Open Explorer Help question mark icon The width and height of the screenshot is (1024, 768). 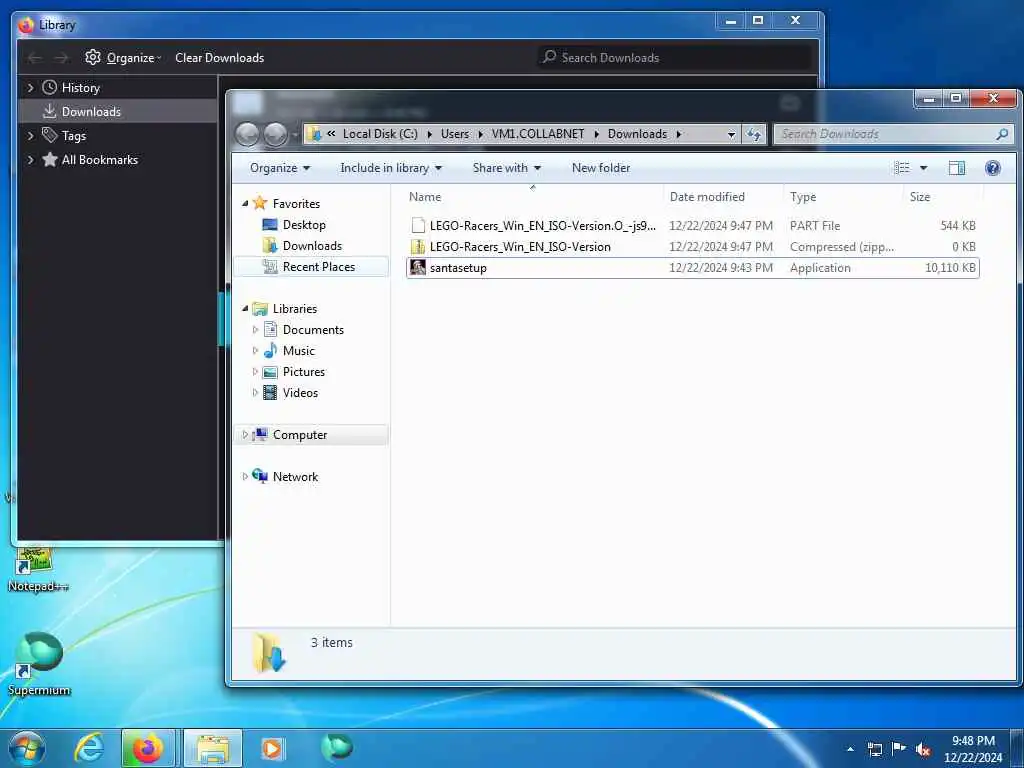click(993, 168)
